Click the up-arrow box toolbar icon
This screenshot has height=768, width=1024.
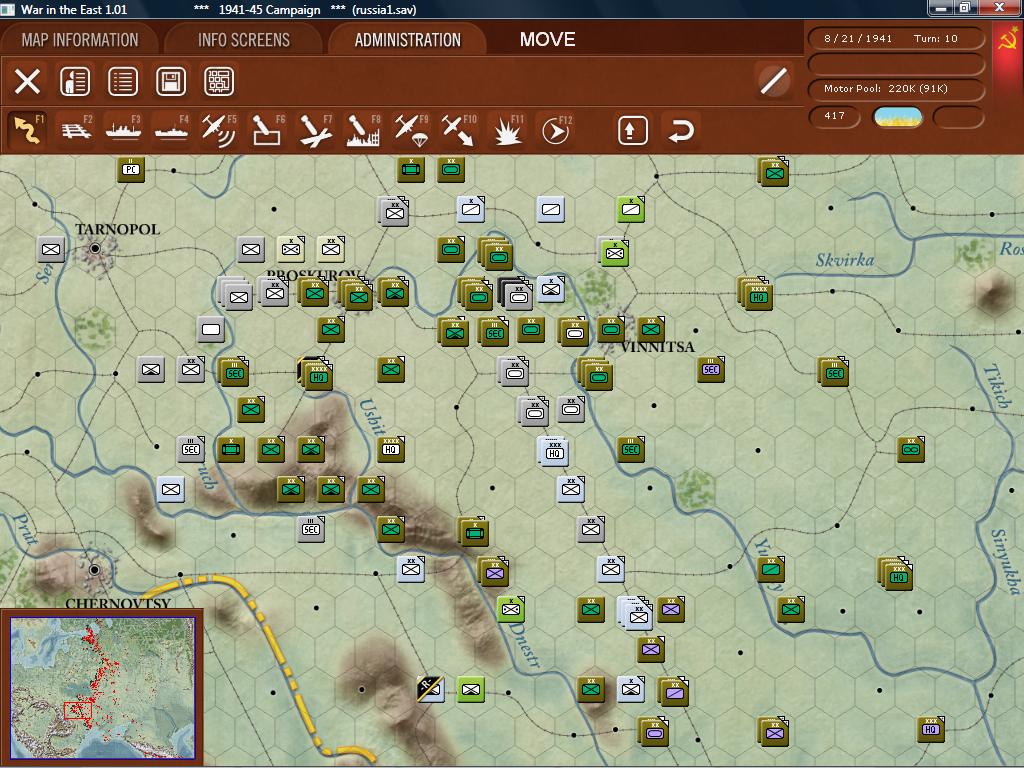[x=632, y=130]
